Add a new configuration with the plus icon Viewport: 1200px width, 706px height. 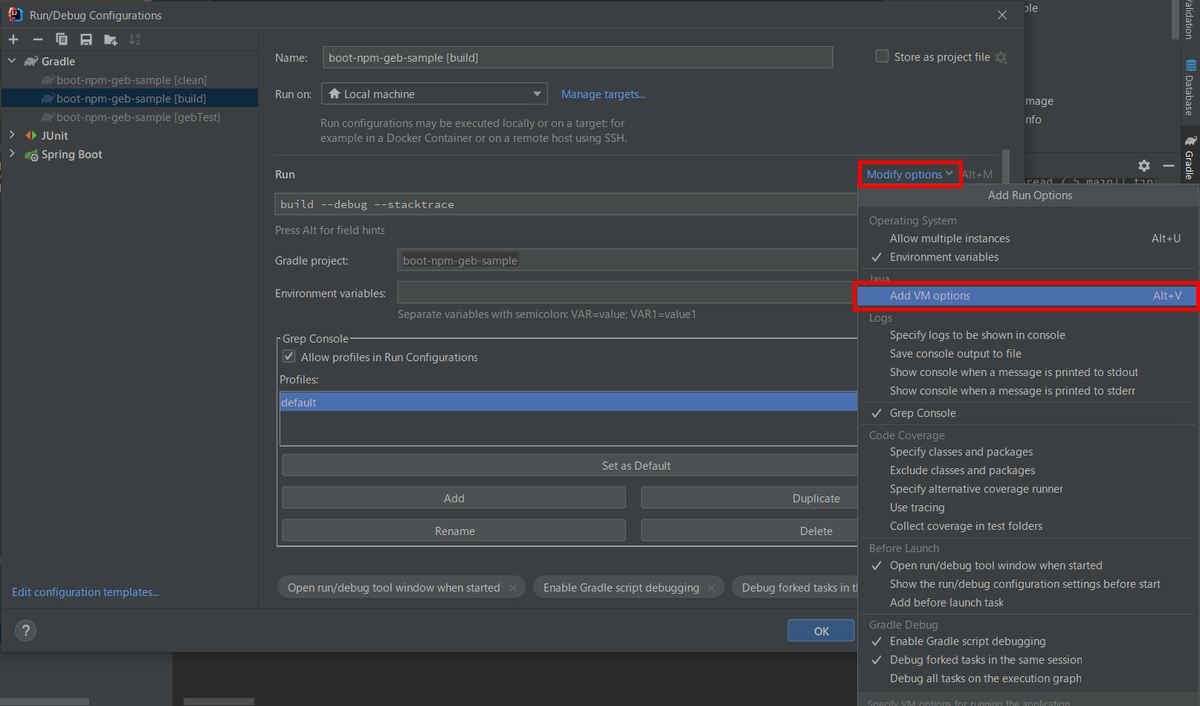13,40
